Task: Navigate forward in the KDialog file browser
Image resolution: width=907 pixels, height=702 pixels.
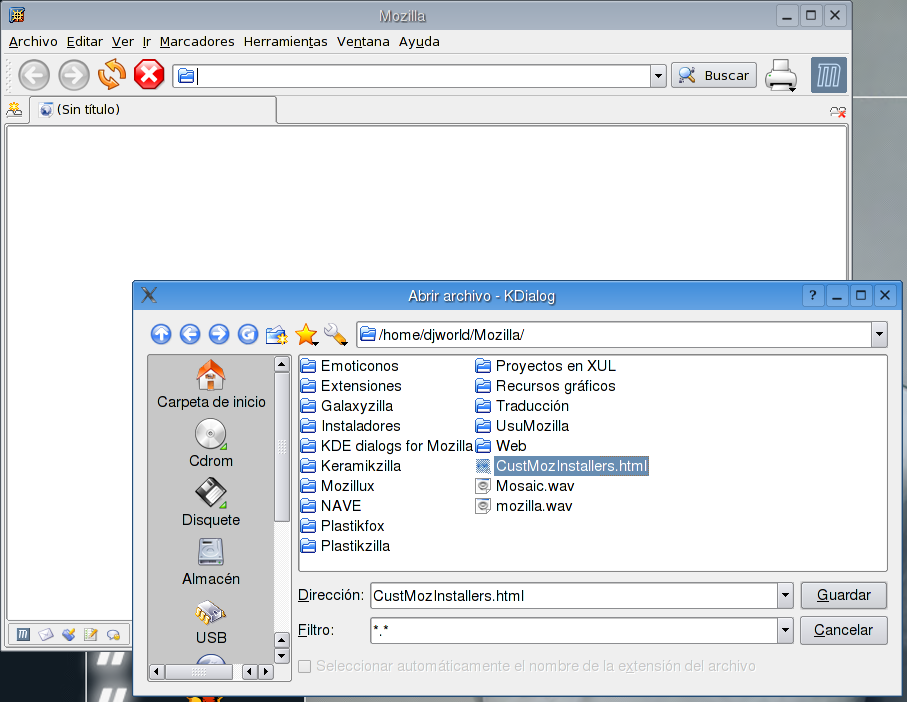Action: [219, 334]
